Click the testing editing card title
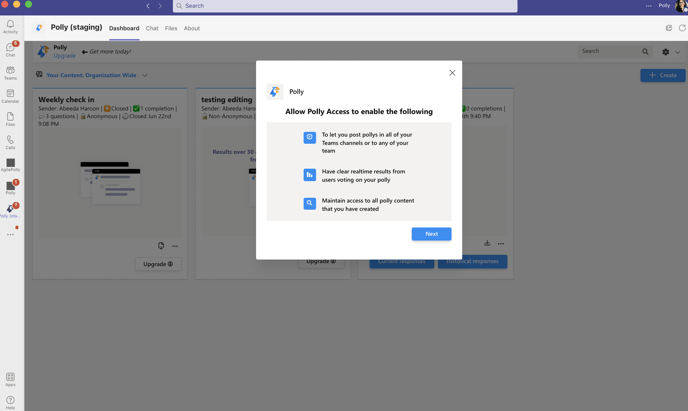Image resolution: width=688 pixels, height=411 pixels. 227,100
